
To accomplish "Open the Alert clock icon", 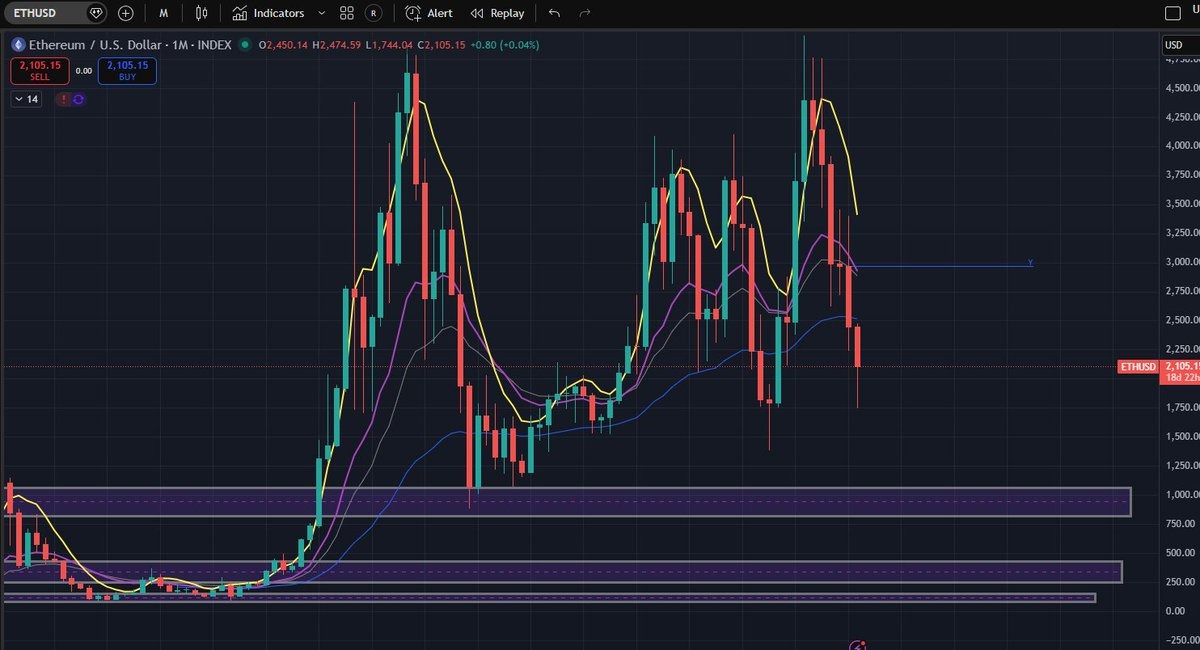I will tap(413, 13).
